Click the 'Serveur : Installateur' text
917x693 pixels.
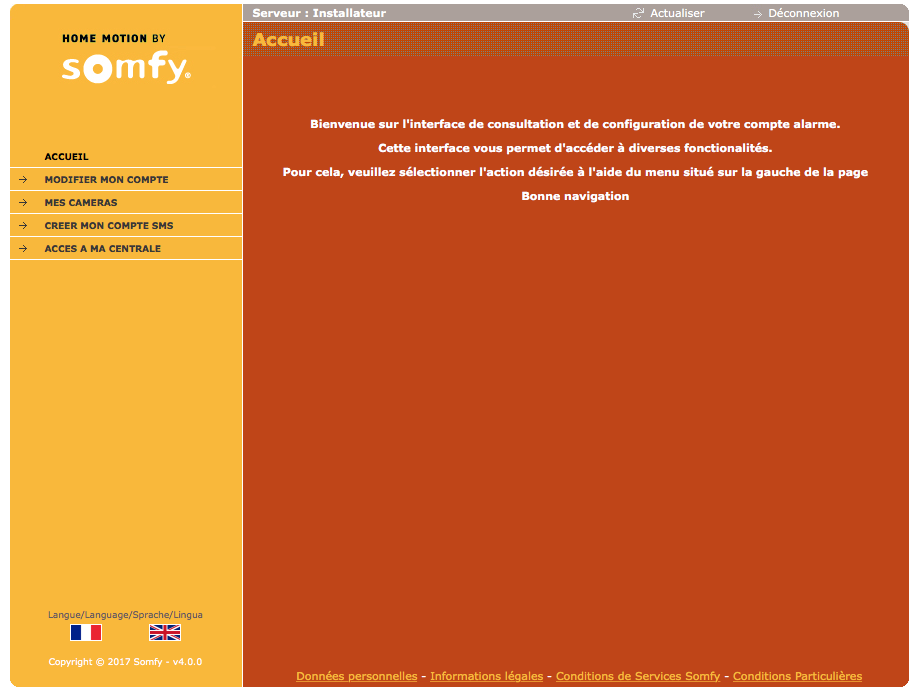(x=319, y=13)
